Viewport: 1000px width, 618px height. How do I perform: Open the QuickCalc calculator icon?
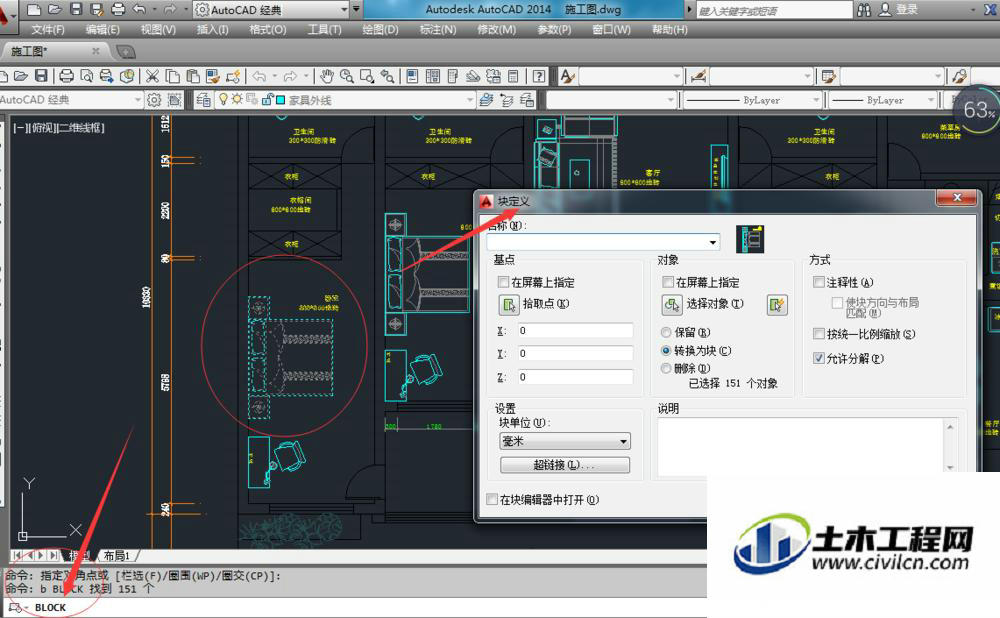click(x=513, y=77)
